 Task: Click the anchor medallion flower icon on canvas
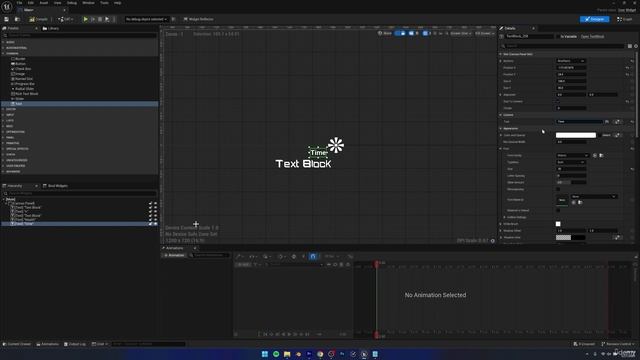tap(336, 145)
